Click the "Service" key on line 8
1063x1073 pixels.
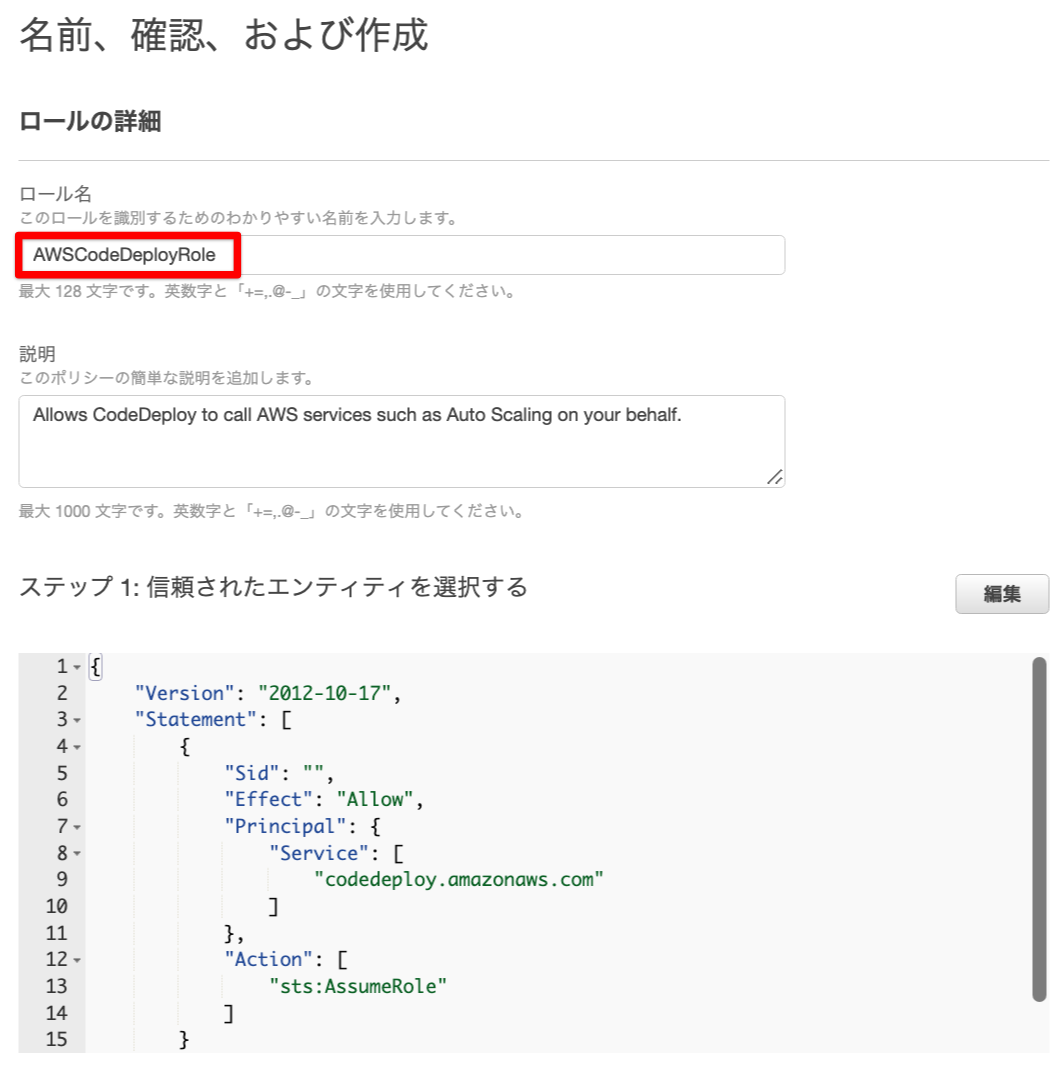319,853
